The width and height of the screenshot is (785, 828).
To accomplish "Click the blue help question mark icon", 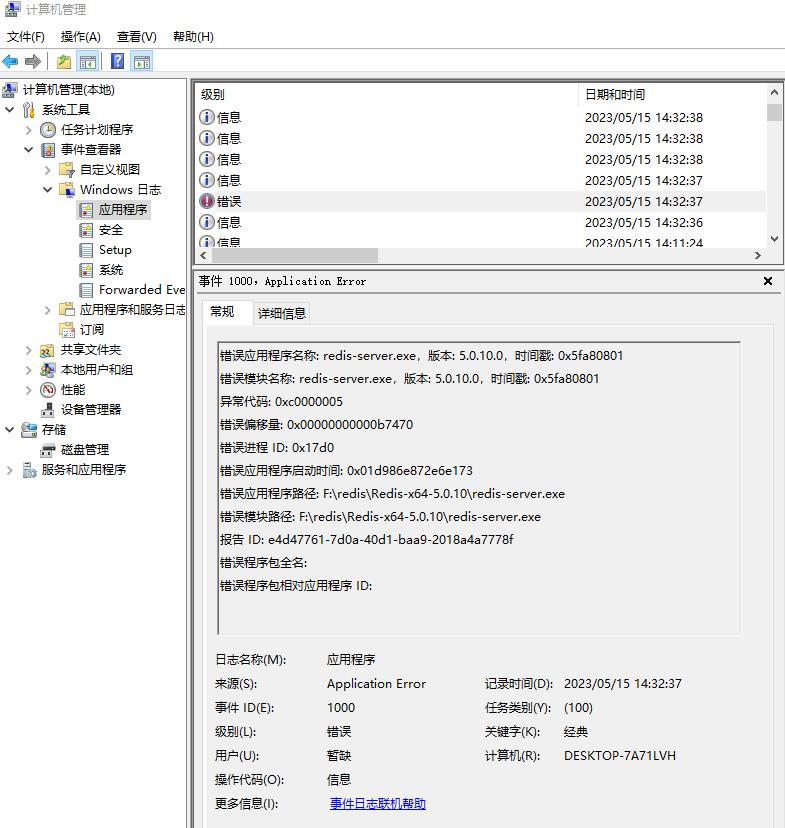I will click(x=118, y=62).
